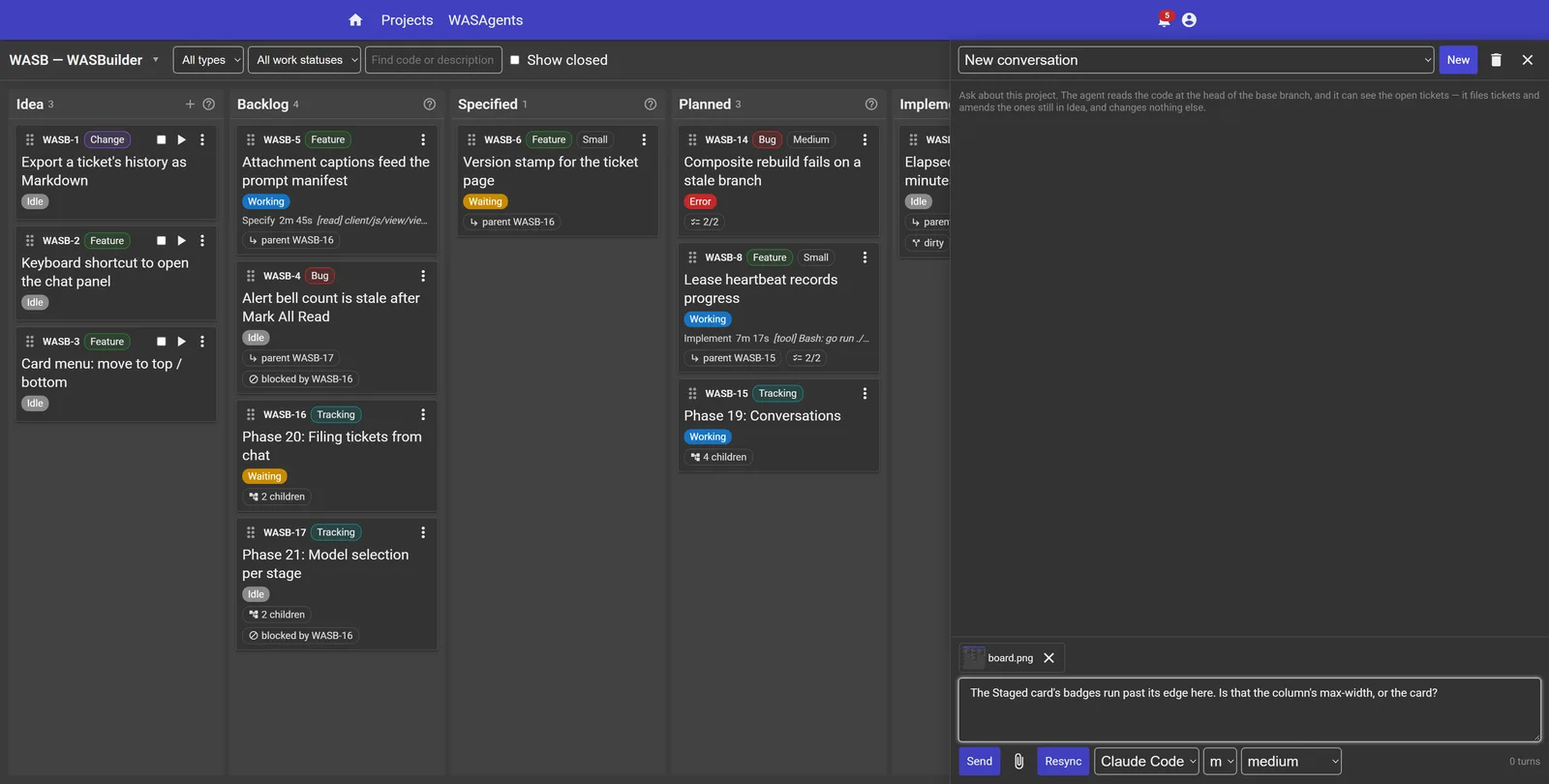Delete conversation using trash icon
This screenshot has height=784, width=1549.
1496,60
